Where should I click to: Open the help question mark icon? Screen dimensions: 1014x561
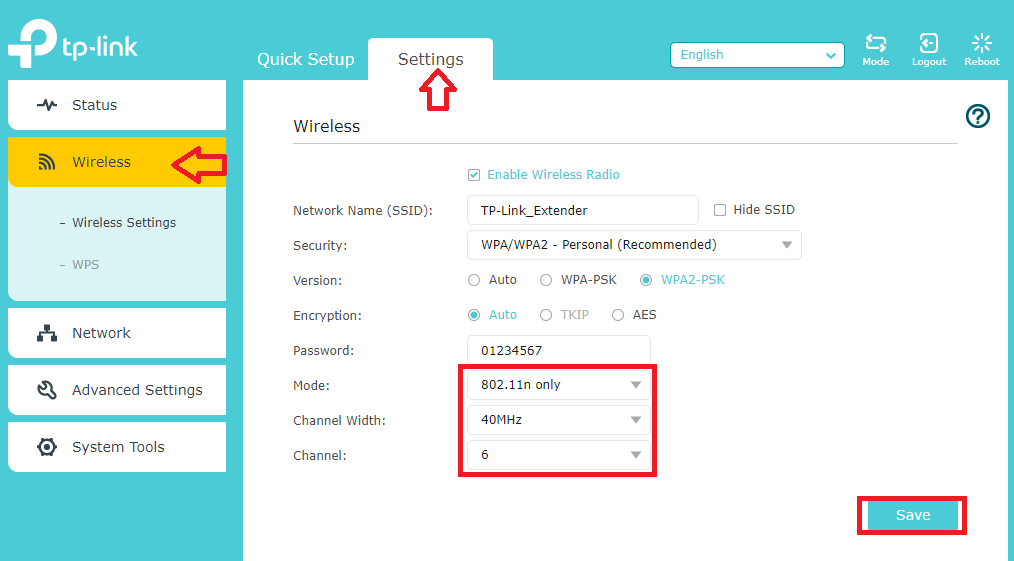click(978, 116)
